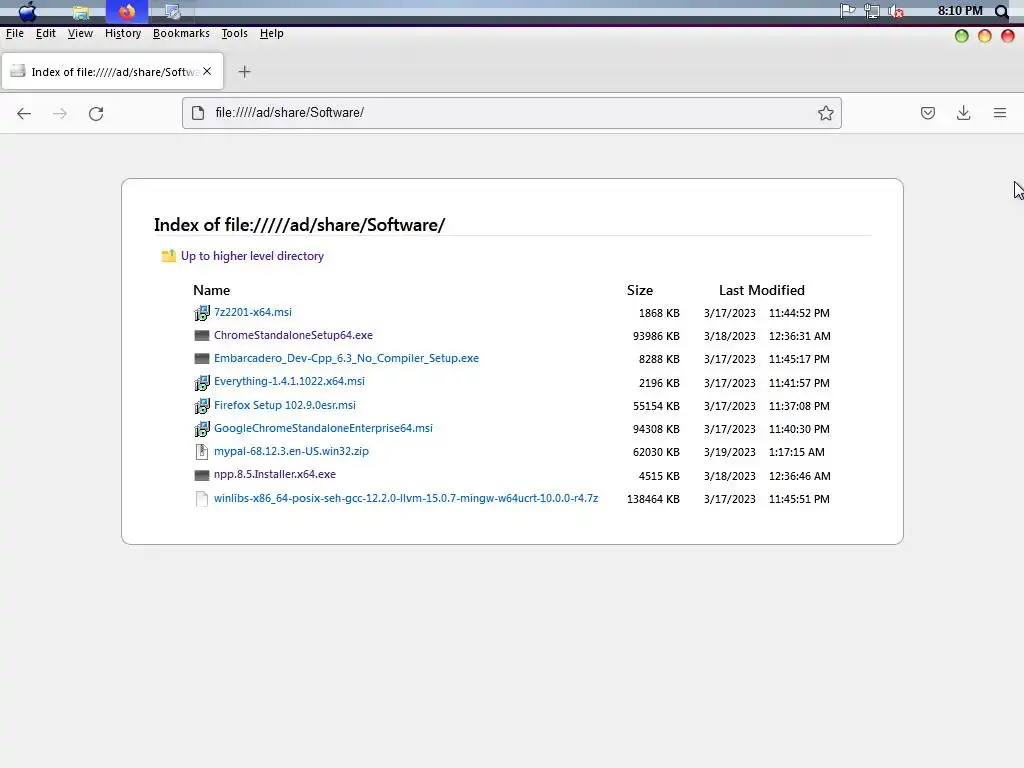The width and height of the screenshot is (1024, 768).
Task: Reload the current page
Action: click(96, 114)
